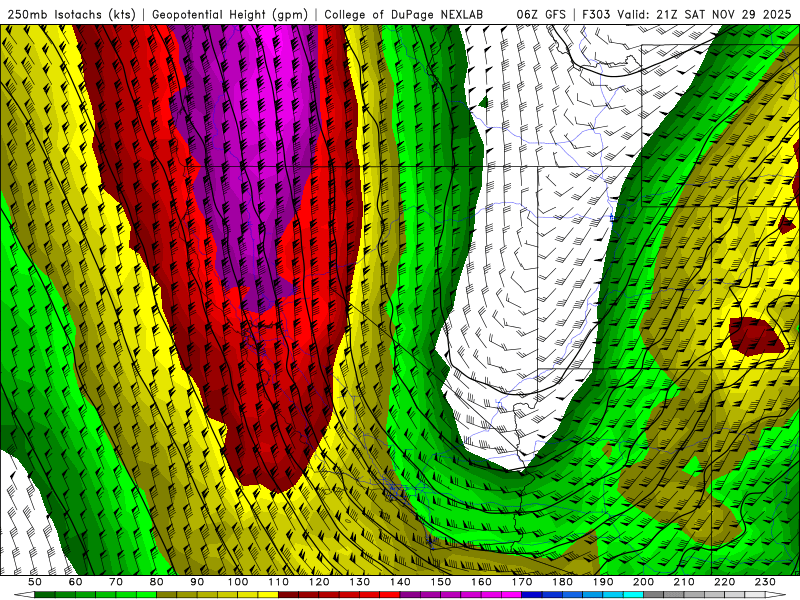Click the 210 value on the color scale
Screen dimensions: 800x600
tap(684, 582)
